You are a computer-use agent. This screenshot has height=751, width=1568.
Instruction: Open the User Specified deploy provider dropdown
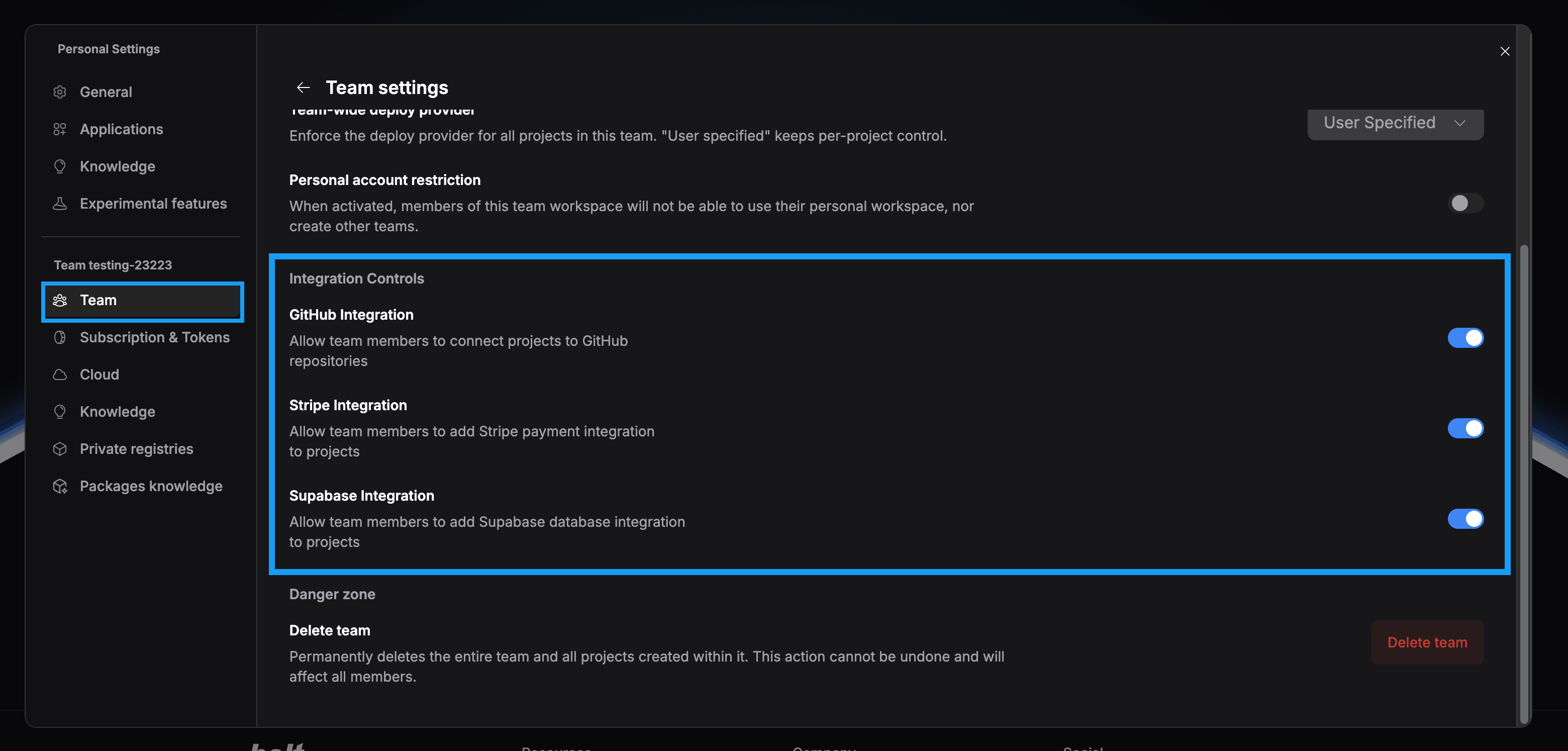pos(1395,124)
